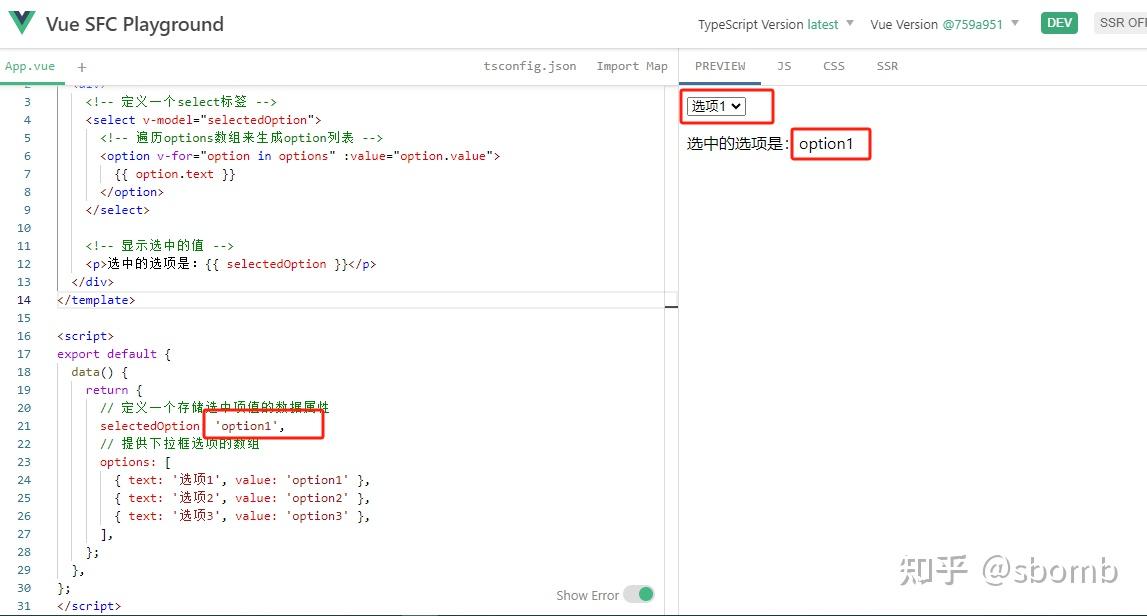Click the v-model="selectedOption" code on line 4

pos(228,120)
